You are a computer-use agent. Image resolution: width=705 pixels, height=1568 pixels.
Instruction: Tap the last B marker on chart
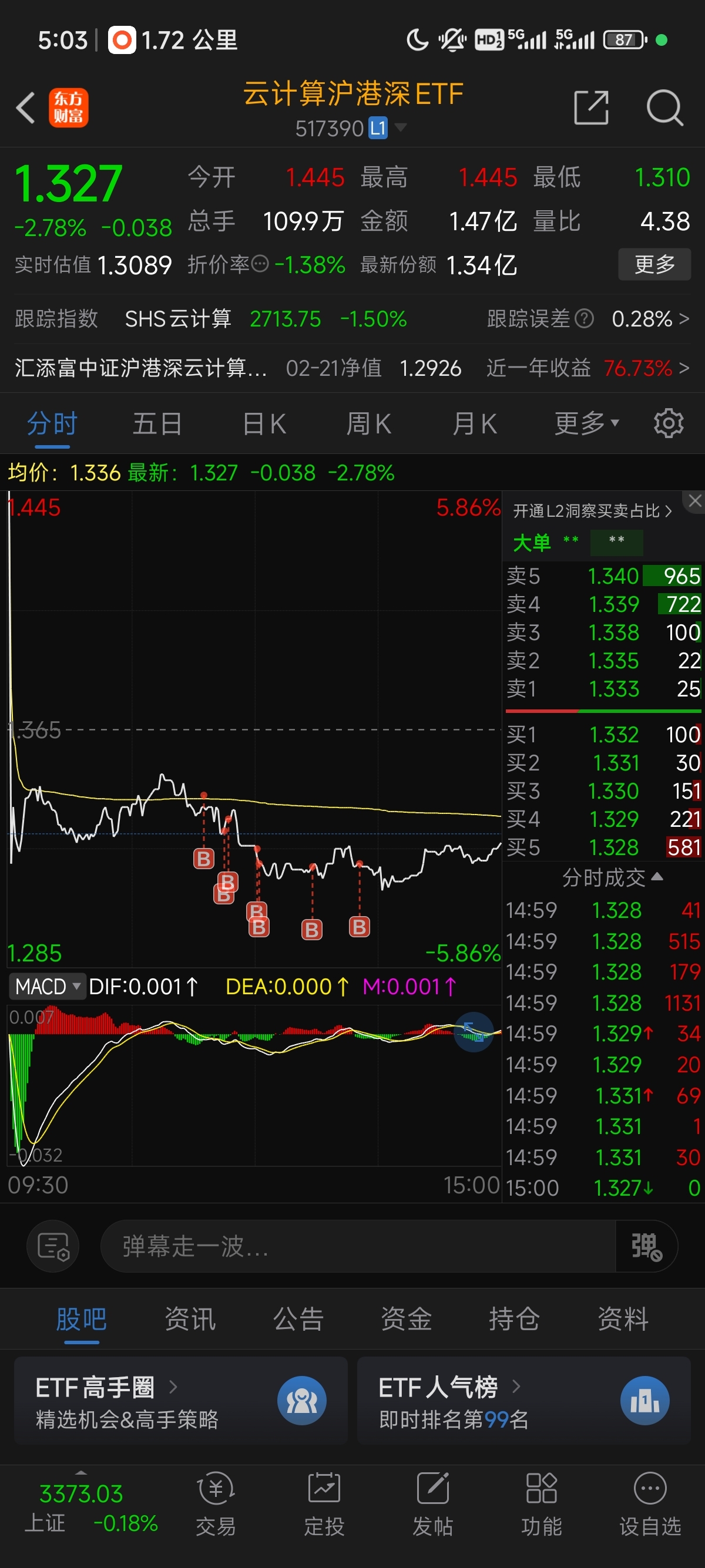359,927
